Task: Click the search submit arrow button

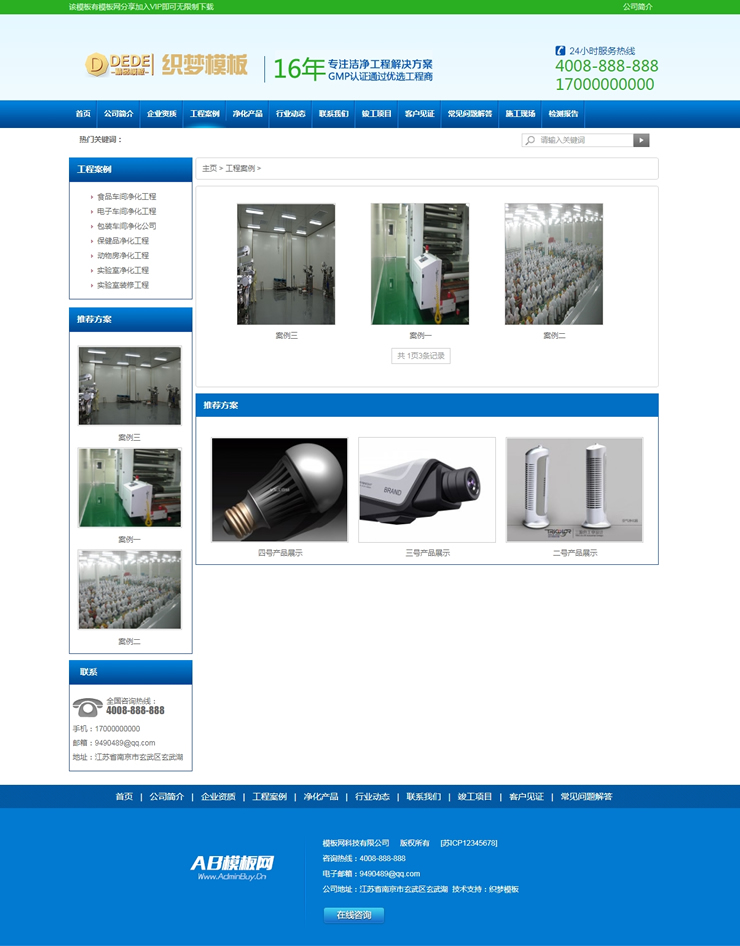Action: 641,141
